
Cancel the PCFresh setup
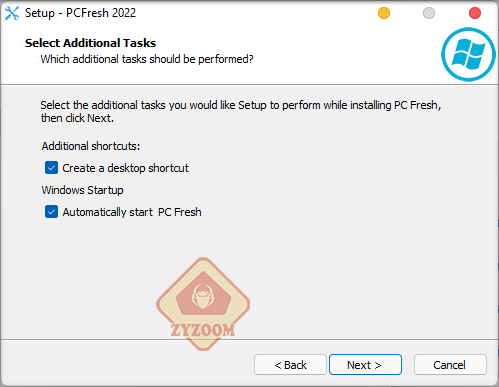(x=450, y=365)
